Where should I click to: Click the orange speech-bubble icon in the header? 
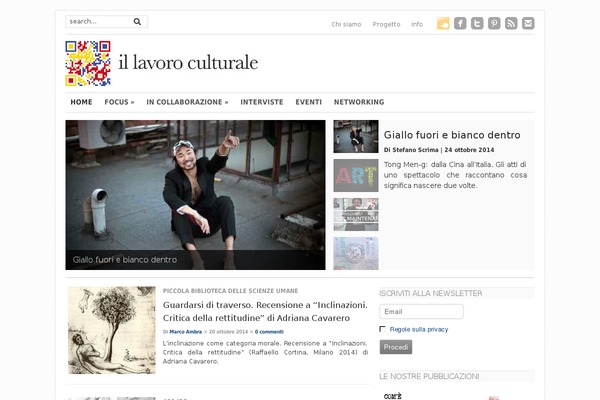click(x=443, y=23)
